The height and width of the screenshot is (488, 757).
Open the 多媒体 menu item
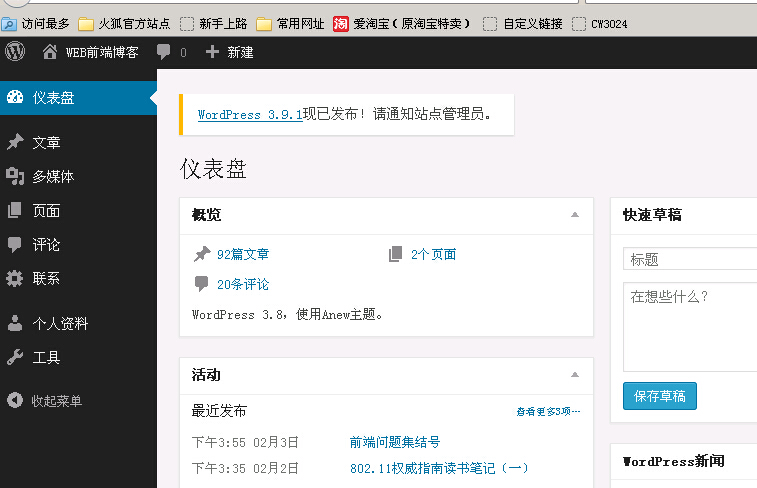78,176
